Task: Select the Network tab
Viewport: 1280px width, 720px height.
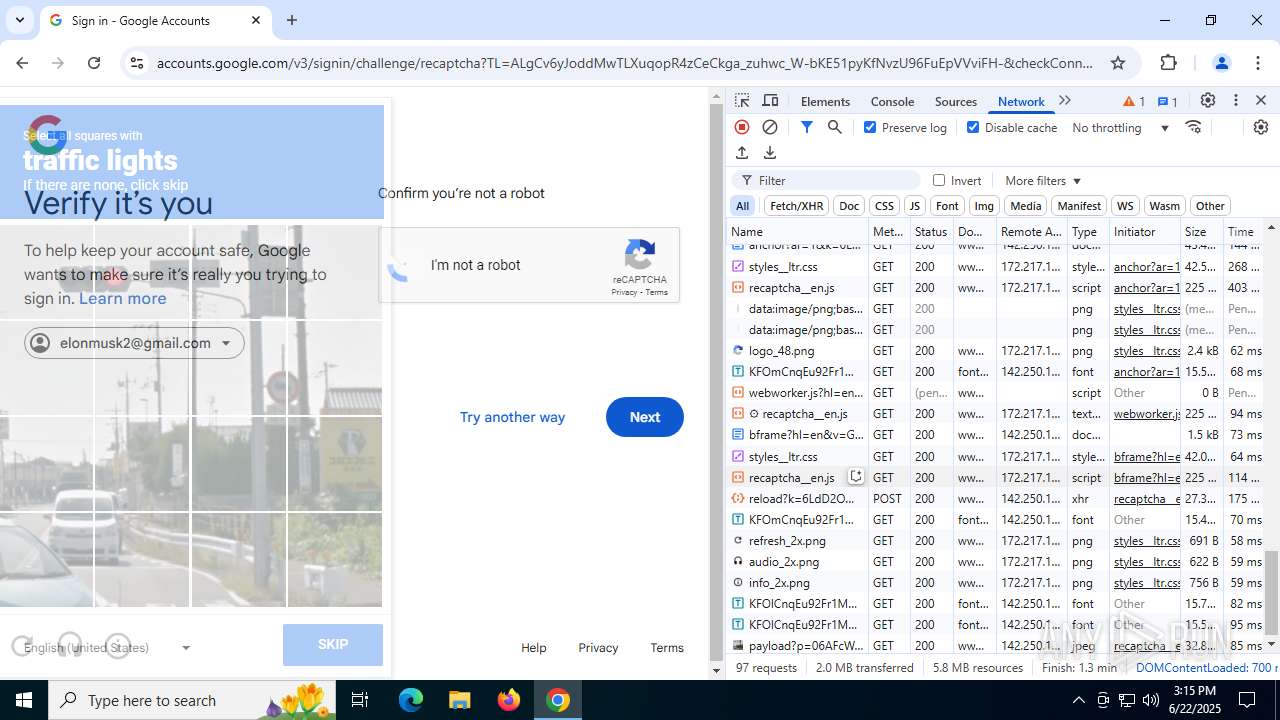Action: (1021, 101)
